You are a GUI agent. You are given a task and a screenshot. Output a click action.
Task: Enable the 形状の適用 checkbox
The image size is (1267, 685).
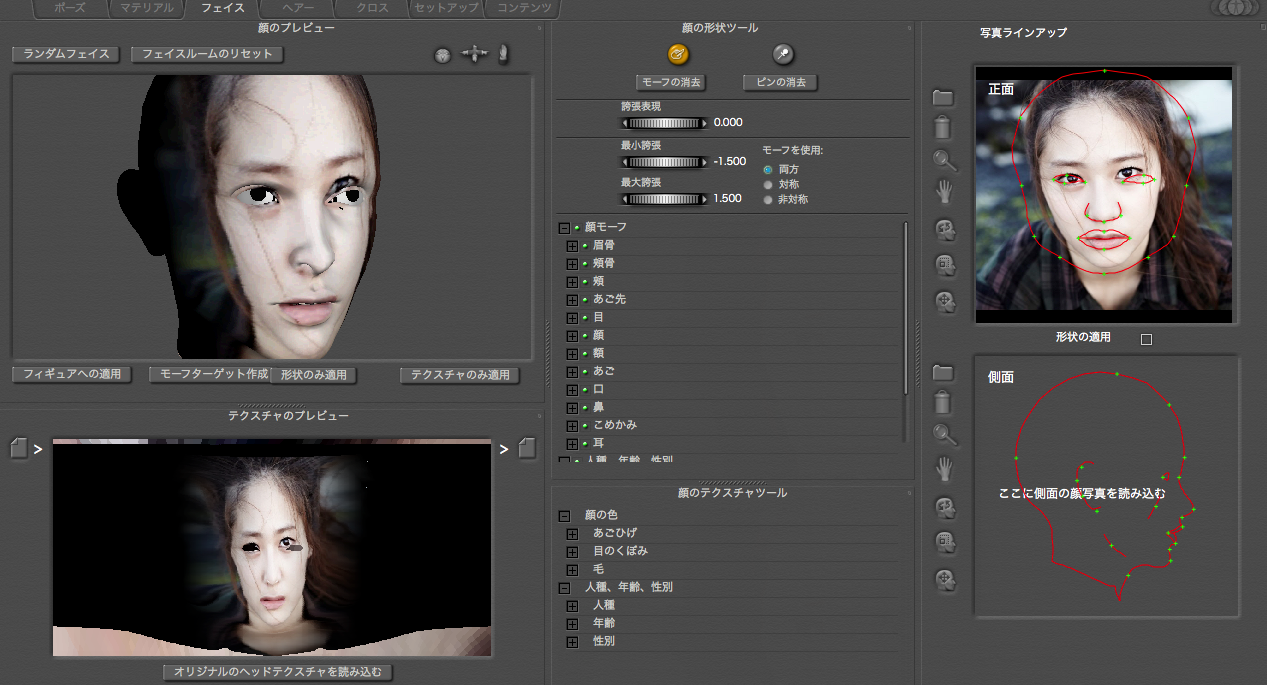tap(1146, 339)
